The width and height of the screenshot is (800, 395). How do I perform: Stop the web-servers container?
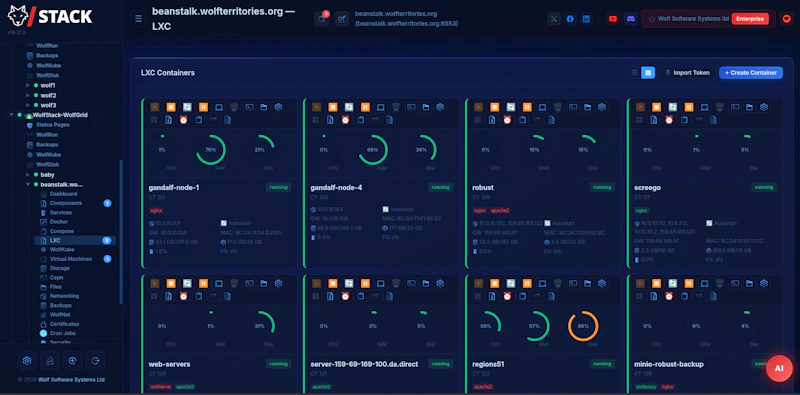pyautogui.click(x=171, y=283)
